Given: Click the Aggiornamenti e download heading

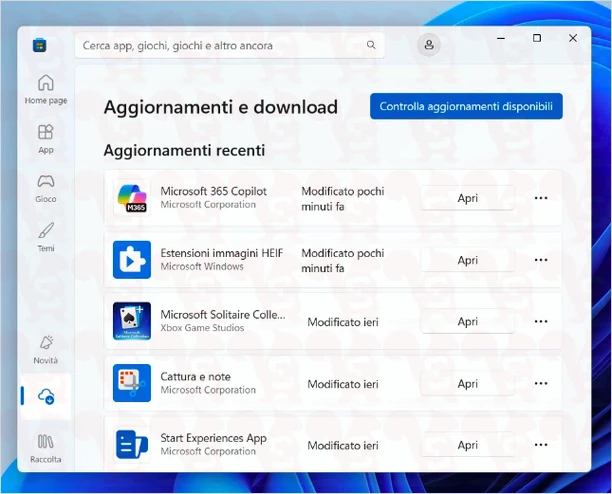Looking at the screenshot, I should [x=221, y=107].
